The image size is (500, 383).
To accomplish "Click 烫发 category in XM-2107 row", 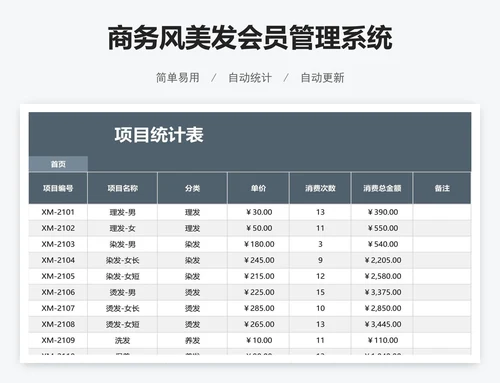I will pos(192,308).
